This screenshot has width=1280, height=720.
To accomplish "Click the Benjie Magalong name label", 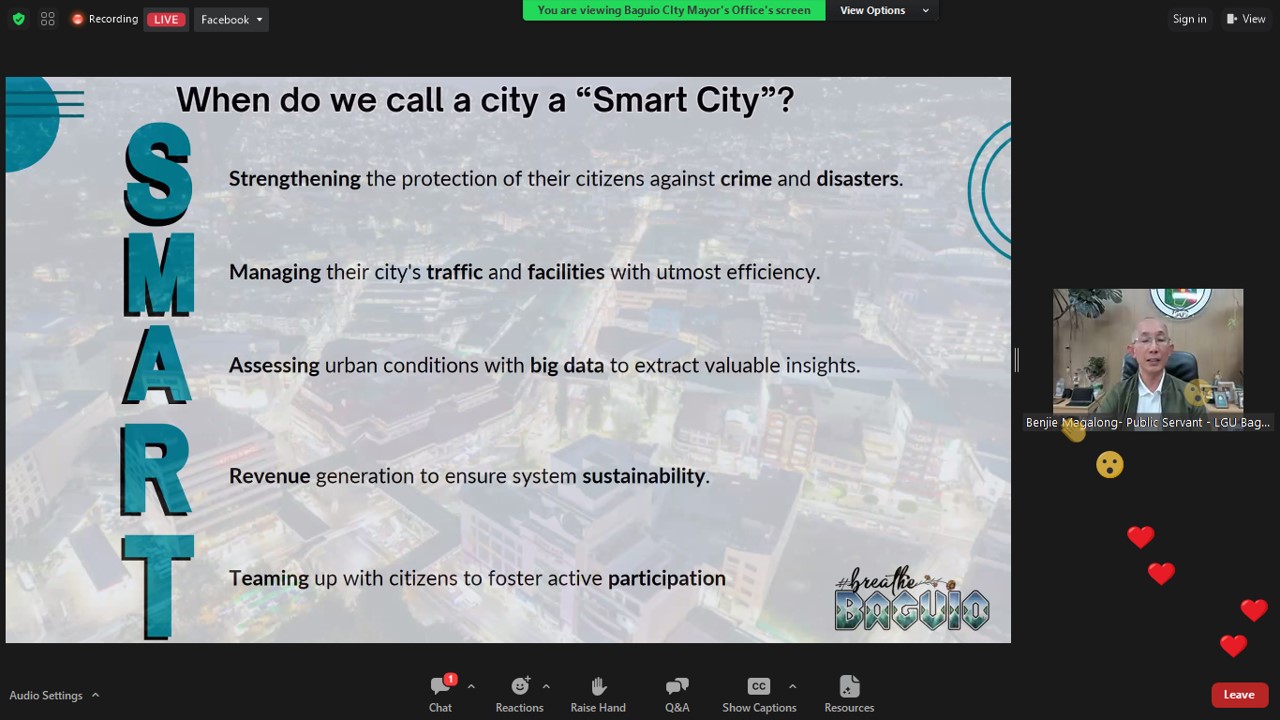I will (1148, 423).
